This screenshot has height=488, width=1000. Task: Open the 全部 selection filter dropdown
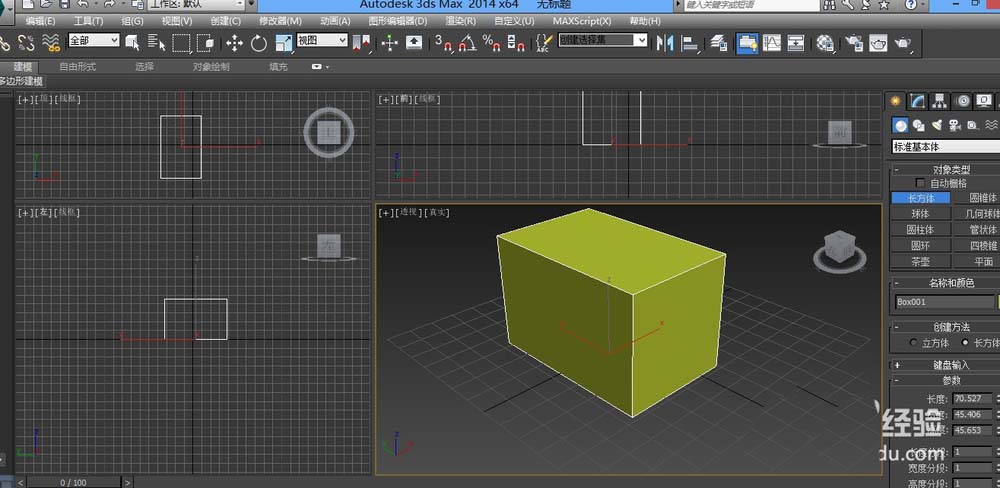tap(93, 41)
